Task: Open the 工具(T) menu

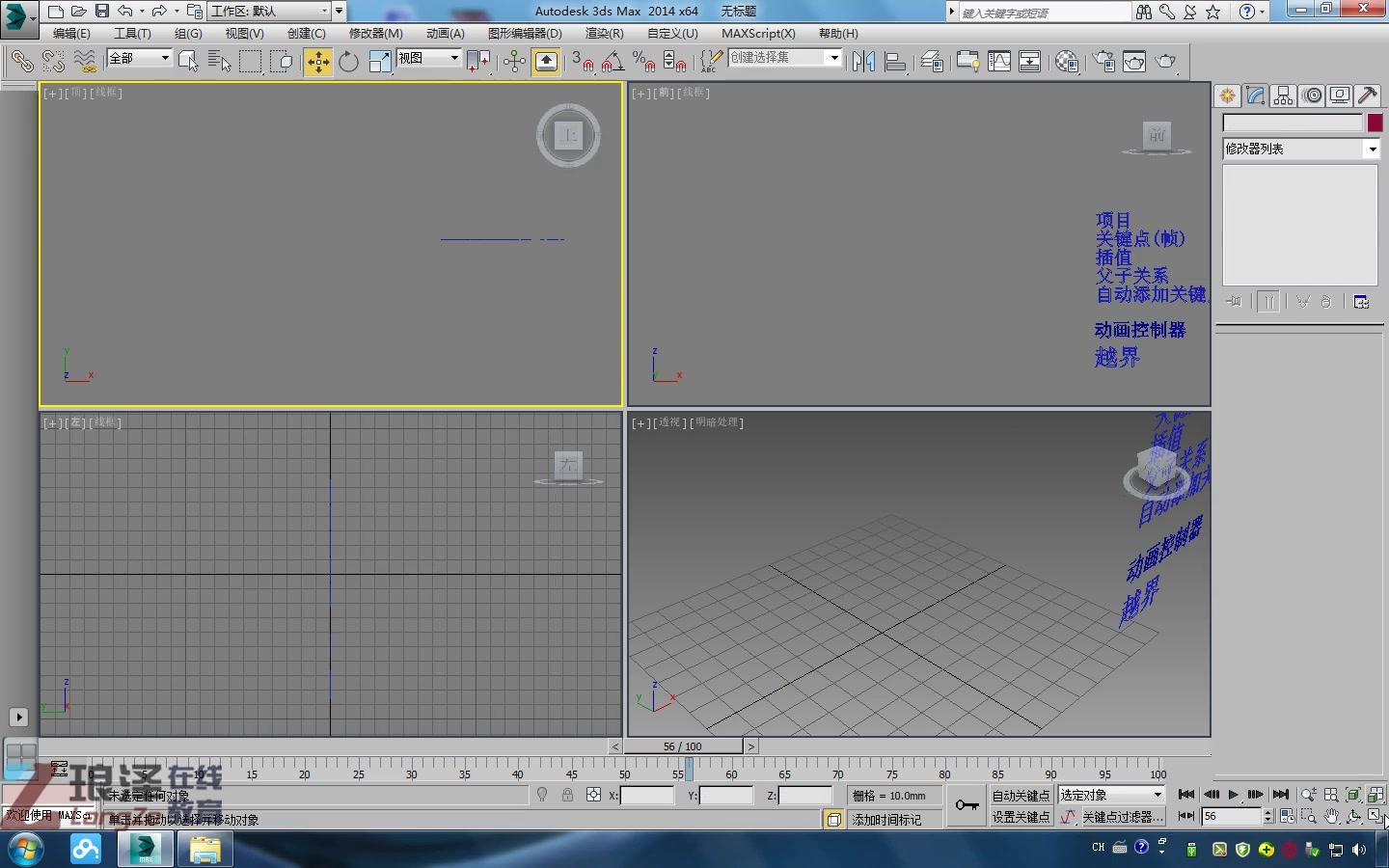Action: [x=132, y=34]
